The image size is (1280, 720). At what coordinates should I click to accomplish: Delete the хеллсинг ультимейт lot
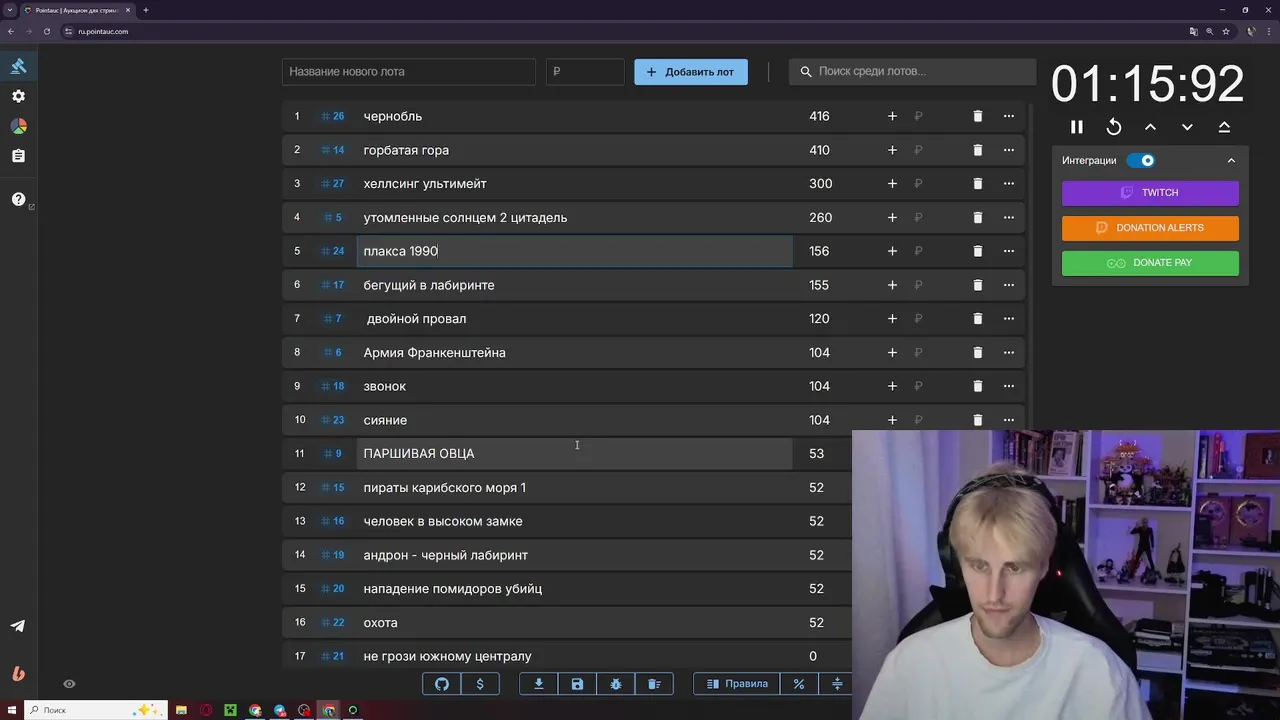point(978,184)
